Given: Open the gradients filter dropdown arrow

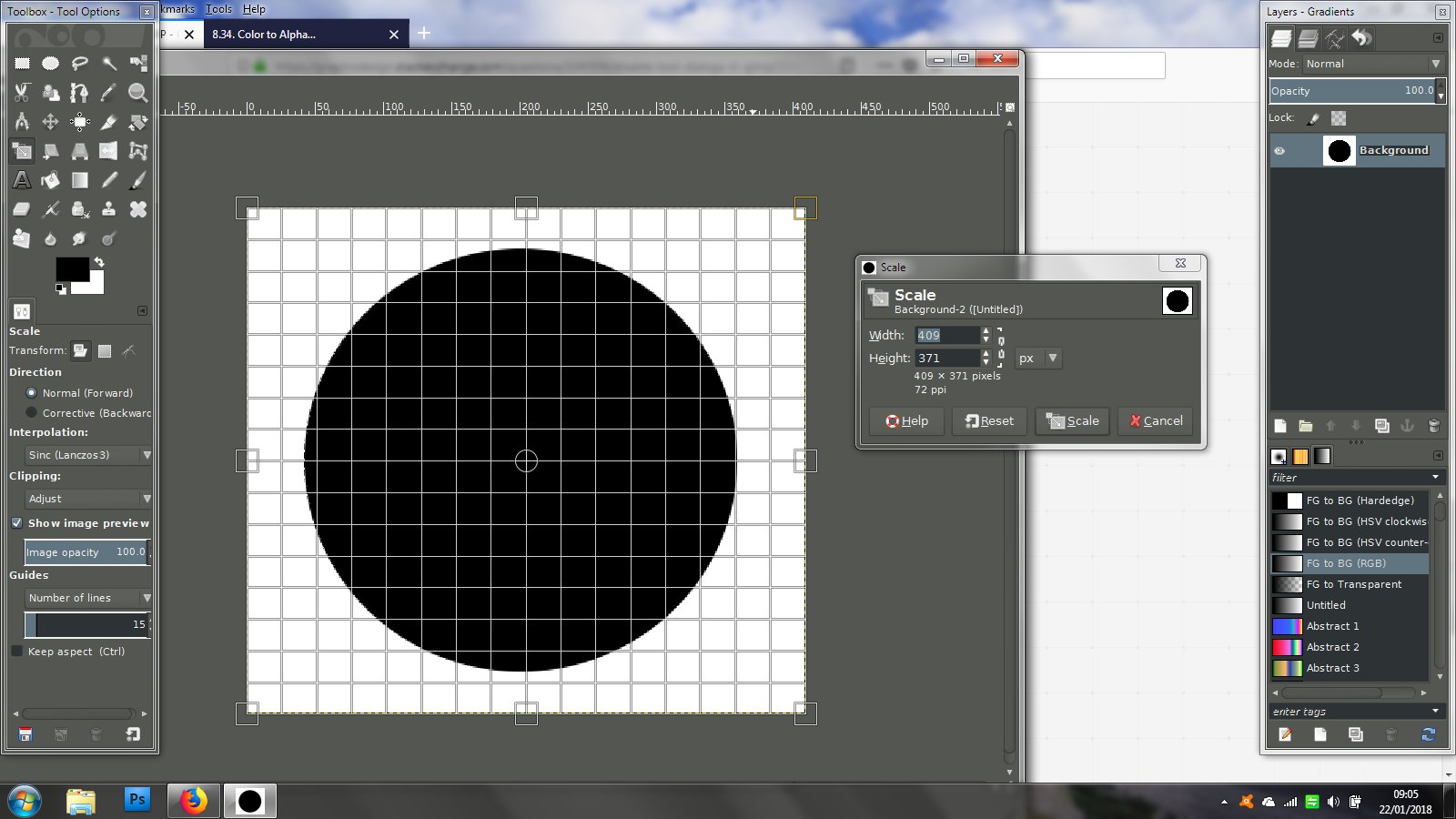Looking at the screenshot, I should point(1436,478).
